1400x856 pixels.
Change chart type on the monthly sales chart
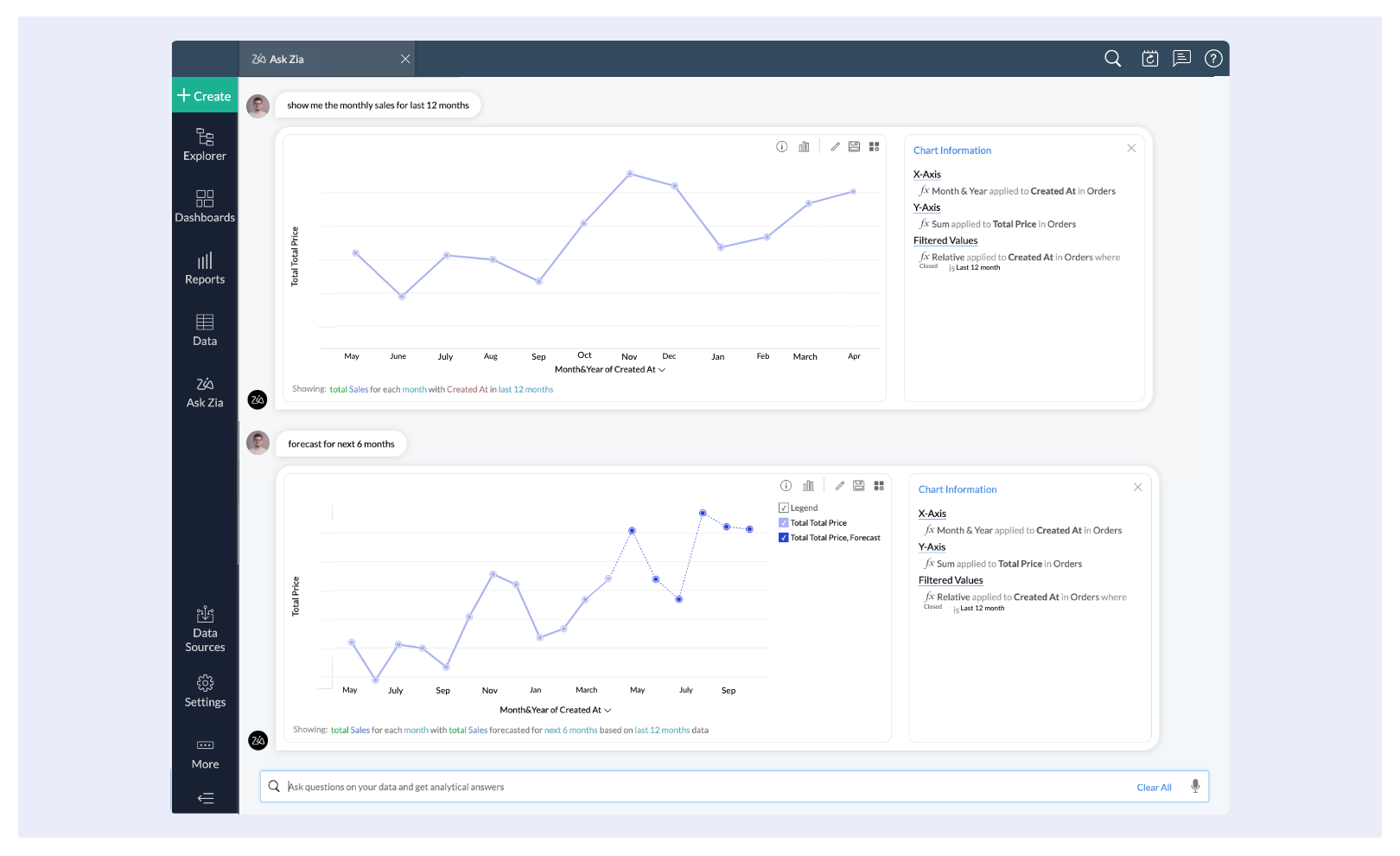pyautogui.click(x=805, y=147)
